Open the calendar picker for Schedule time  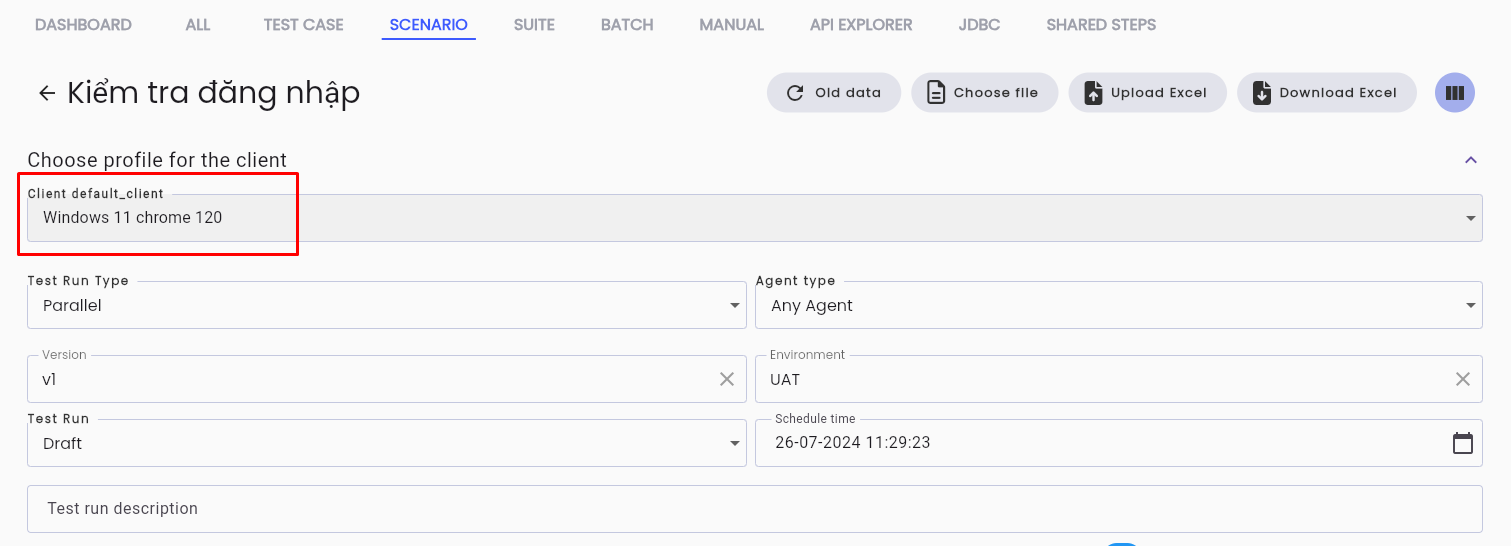1462,443
